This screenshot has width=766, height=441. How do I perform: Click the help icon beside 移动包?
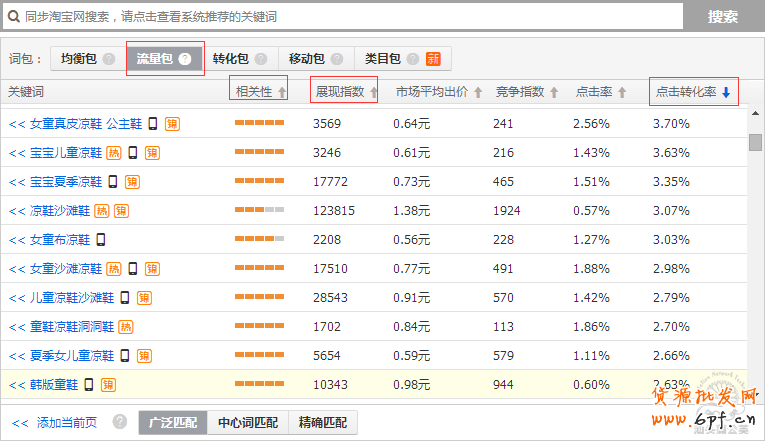tap(336, 59)
